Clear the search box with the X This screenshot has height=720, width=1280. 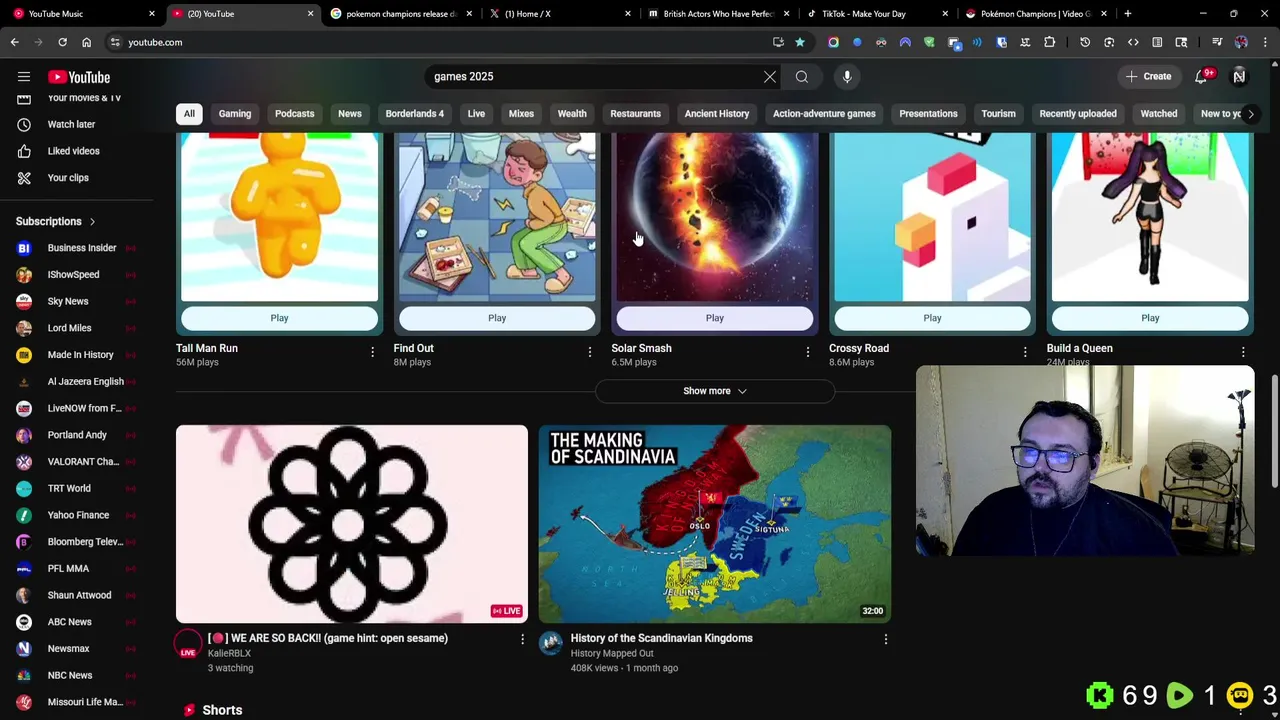coord(770,77)
